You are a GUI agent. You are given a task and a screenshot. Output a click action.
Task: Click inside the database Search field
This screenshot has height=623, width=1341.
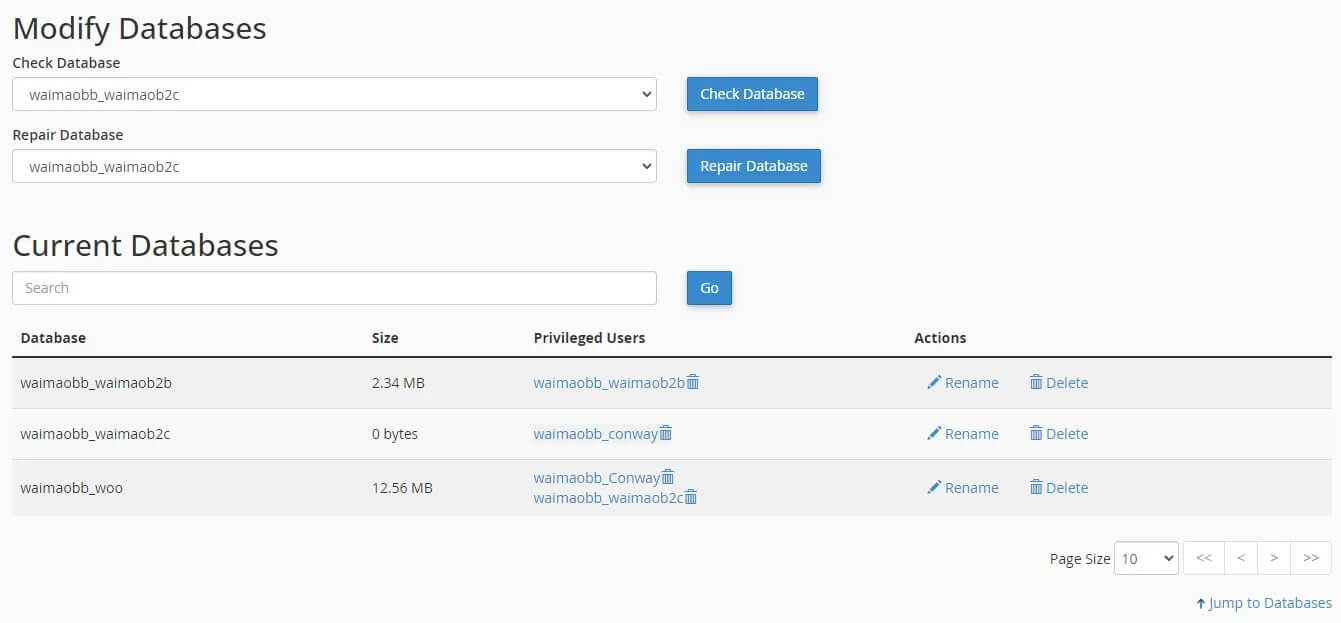[x=334, y=287]
